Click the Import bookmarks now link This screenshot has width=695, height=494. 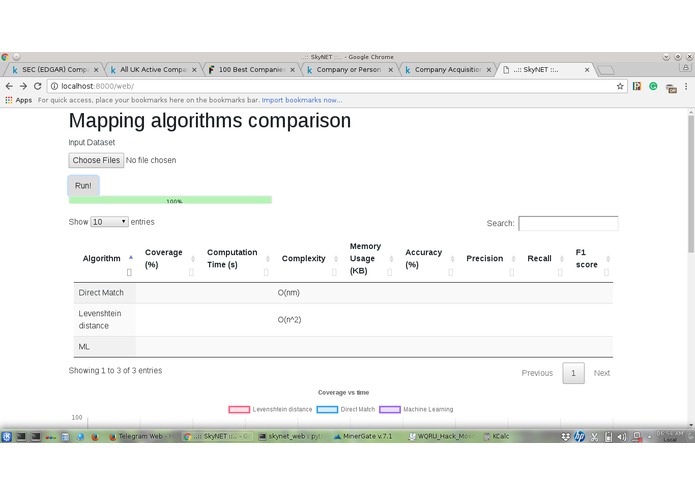point(302,100)
